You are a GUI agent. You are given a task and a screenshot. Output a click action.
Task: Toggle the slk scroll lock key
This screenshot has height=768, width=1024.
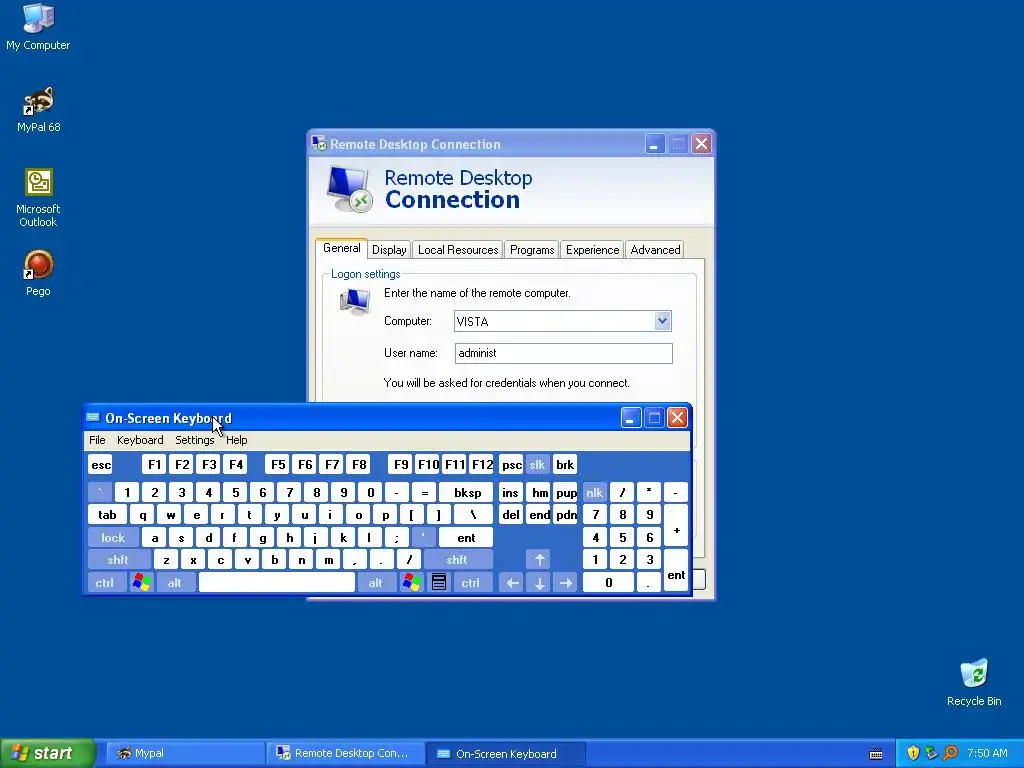point(537,464)
